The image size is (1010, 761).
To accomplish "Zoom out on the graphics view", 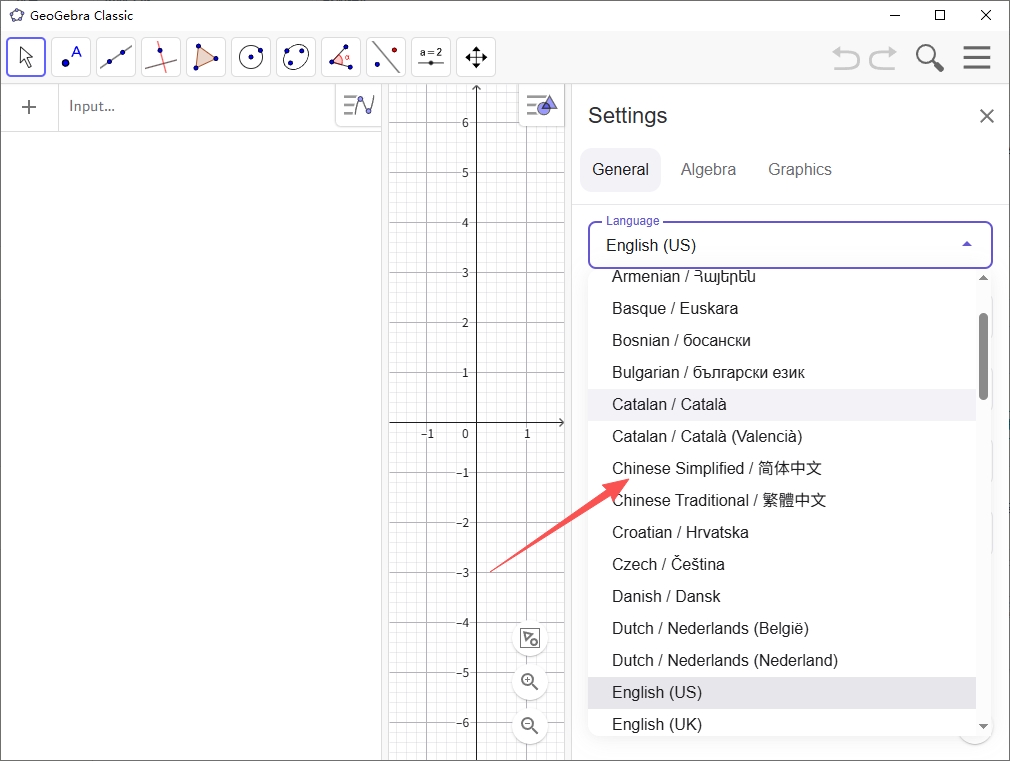I will (x=529, y=726).
